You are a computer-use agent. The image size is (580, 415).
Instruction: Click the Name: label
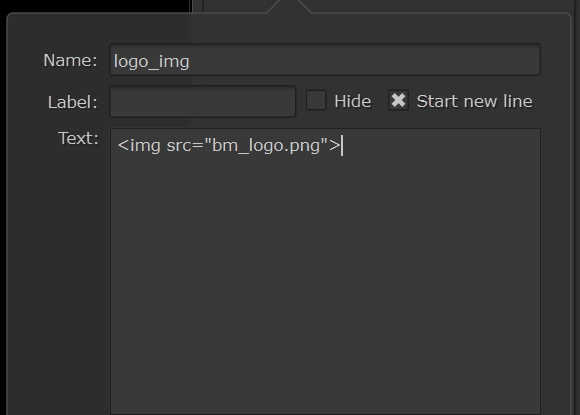(70, 60)
